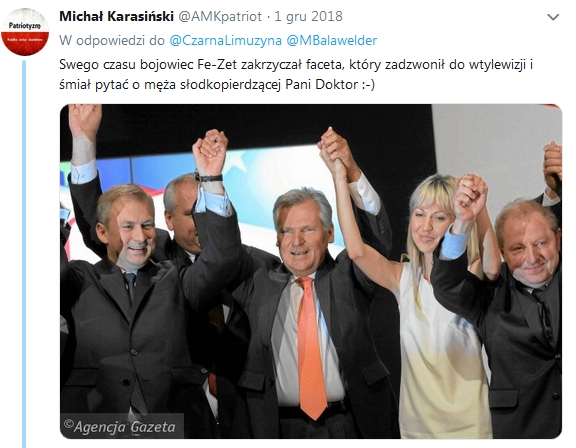
Task: Click the grey wall area at the photo's right
Action: [496, 147]
